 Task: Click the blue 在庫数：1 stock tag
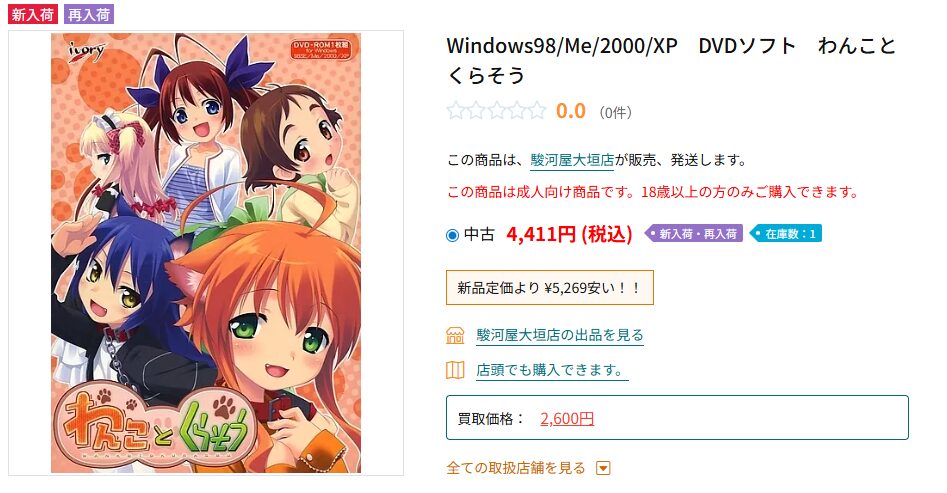[x=785, y=234]
